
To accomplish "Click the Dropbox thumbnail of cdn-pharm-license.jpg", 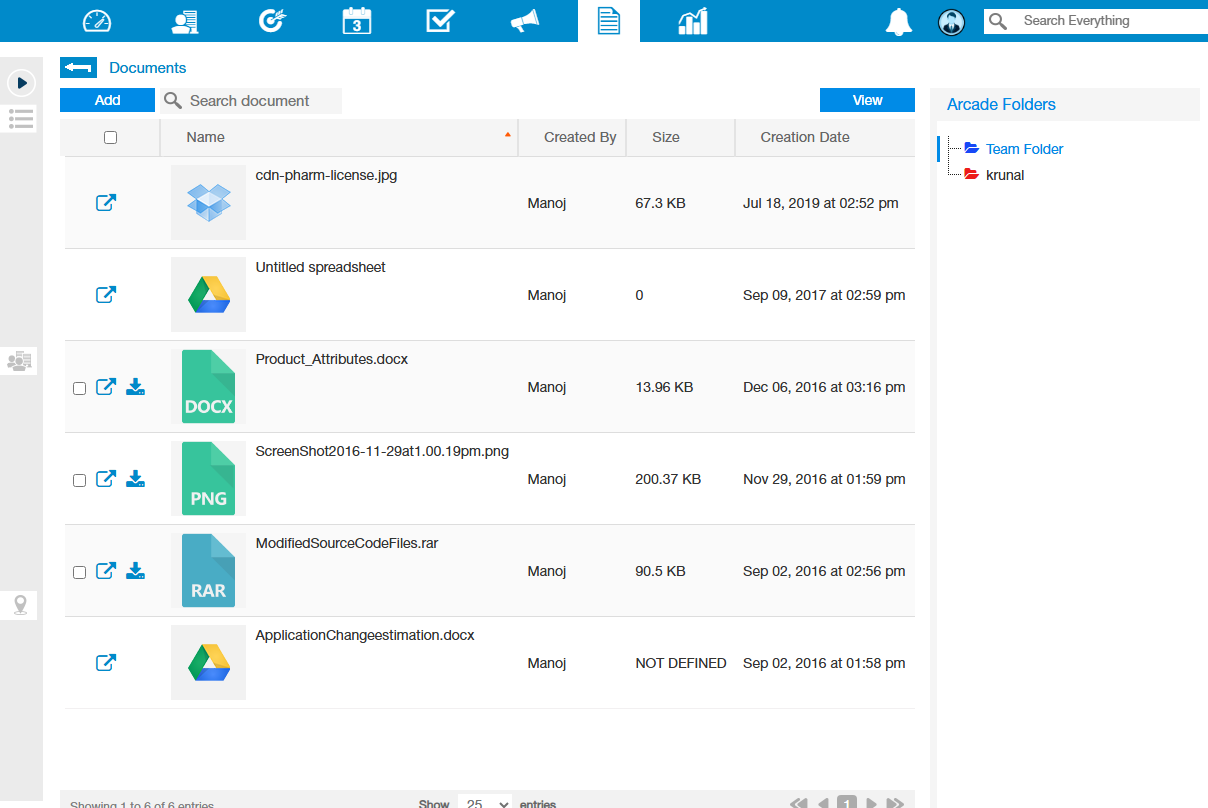I will 208,203.
